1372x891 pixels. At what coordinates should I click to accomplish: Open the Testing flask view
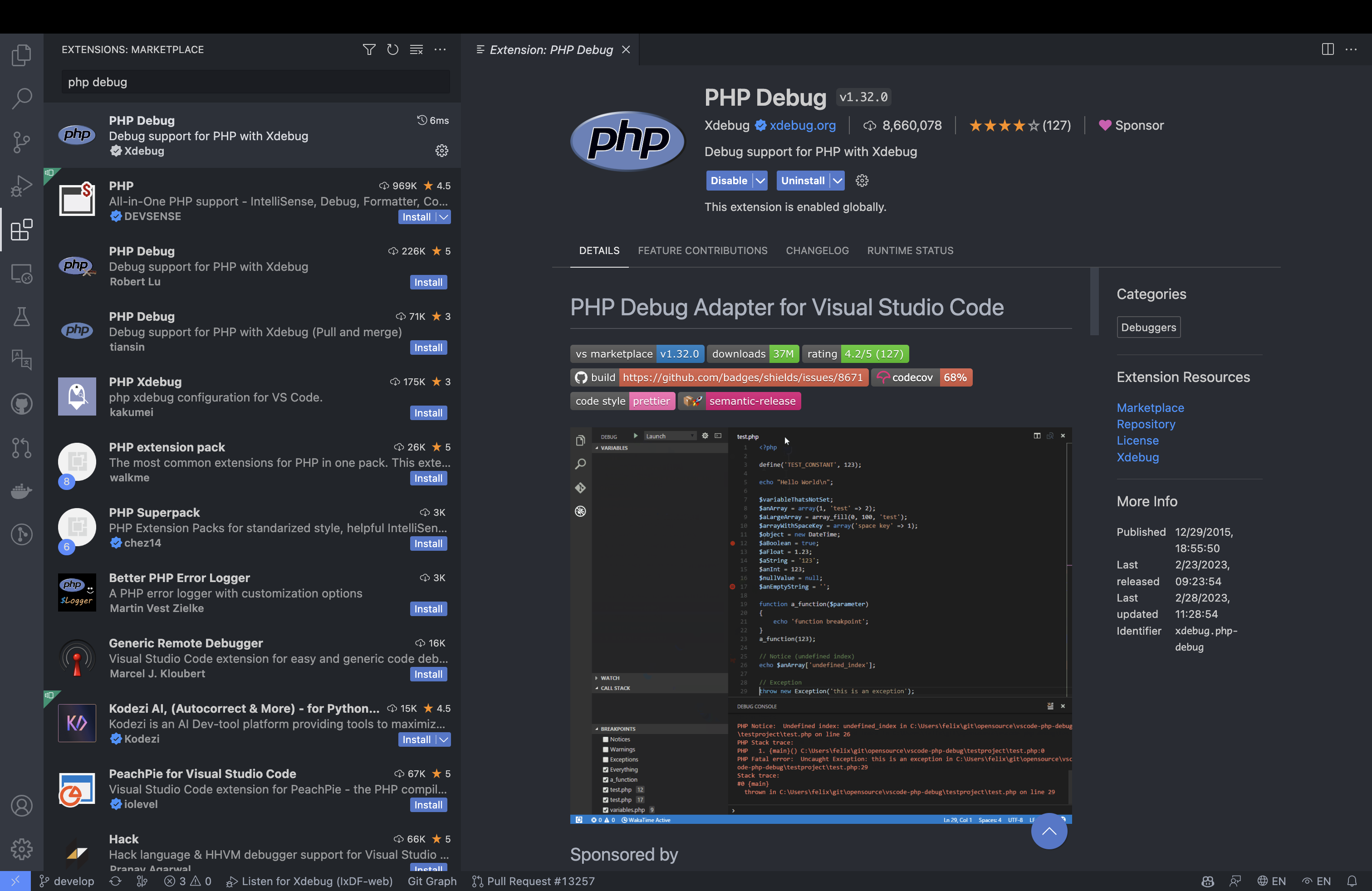click(21, 316)
